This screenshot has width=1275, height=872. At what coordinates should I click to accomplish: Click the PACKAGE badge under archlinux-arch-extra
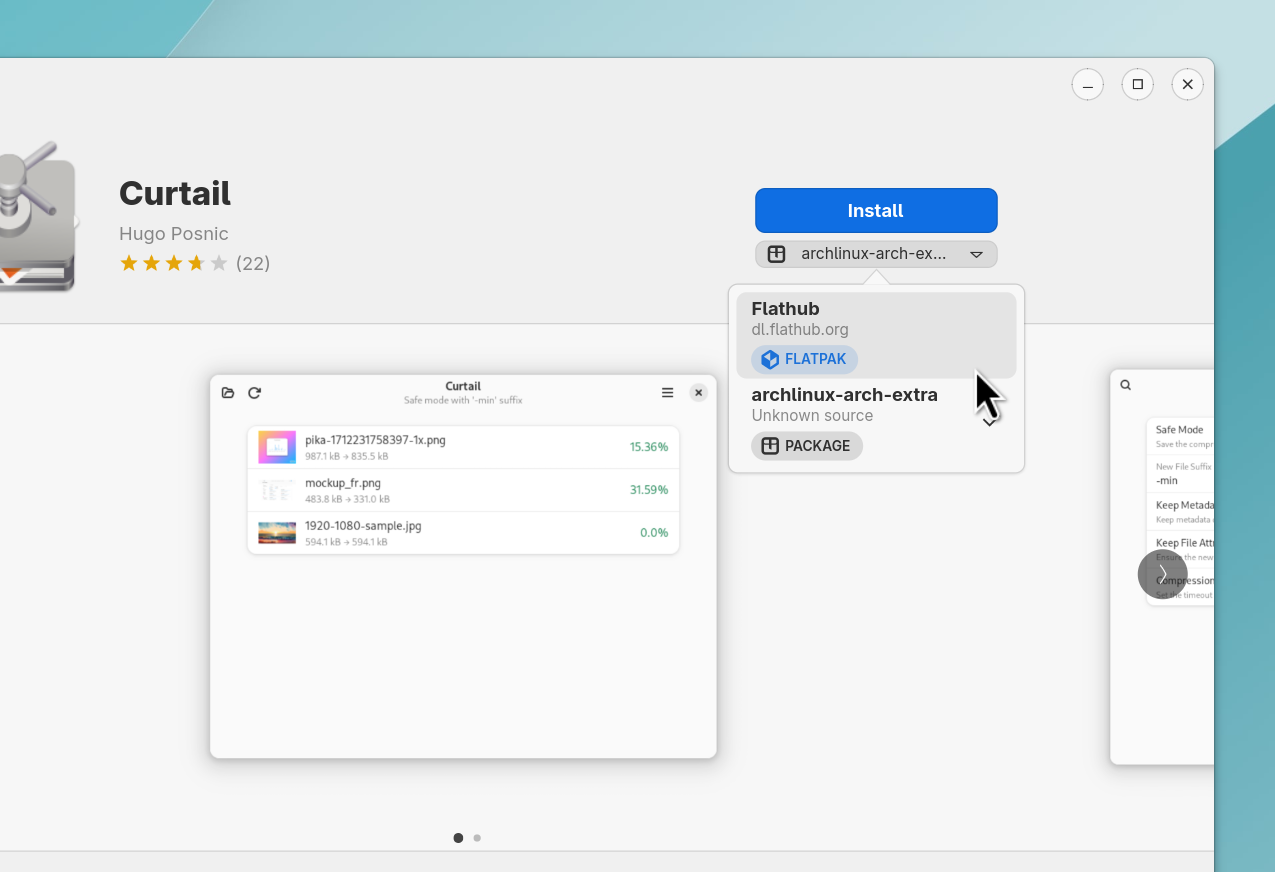(x=806, y=446)
